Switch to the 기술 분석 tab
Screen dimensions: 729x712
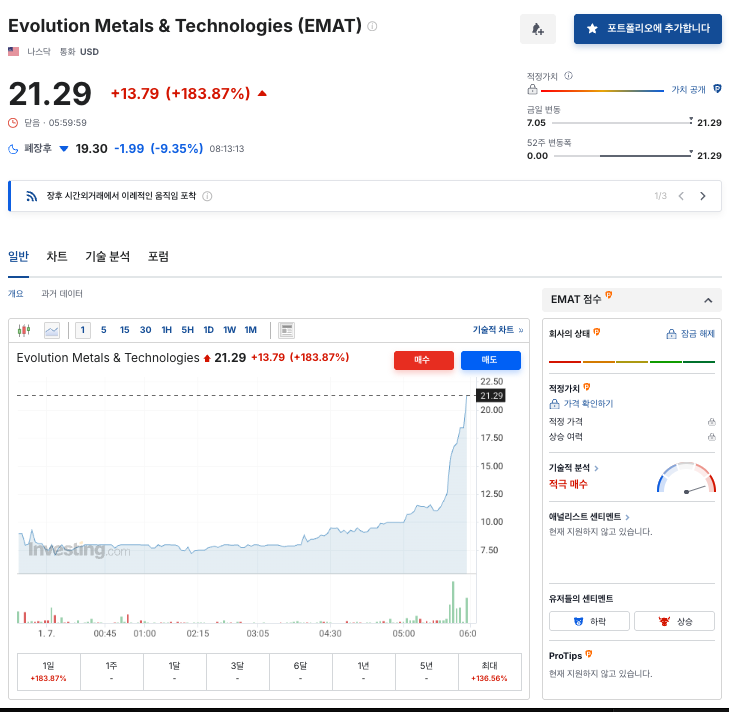point(107,256)
